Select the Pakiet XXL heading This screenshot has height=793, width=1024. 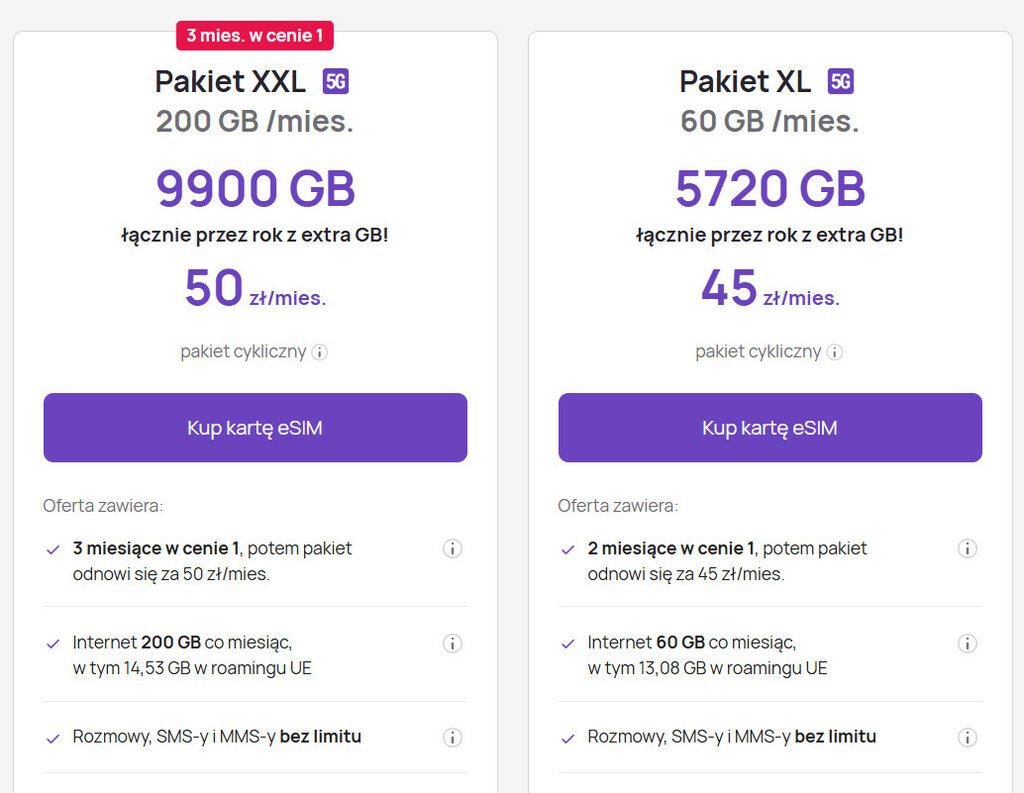(x=231, y=81)
